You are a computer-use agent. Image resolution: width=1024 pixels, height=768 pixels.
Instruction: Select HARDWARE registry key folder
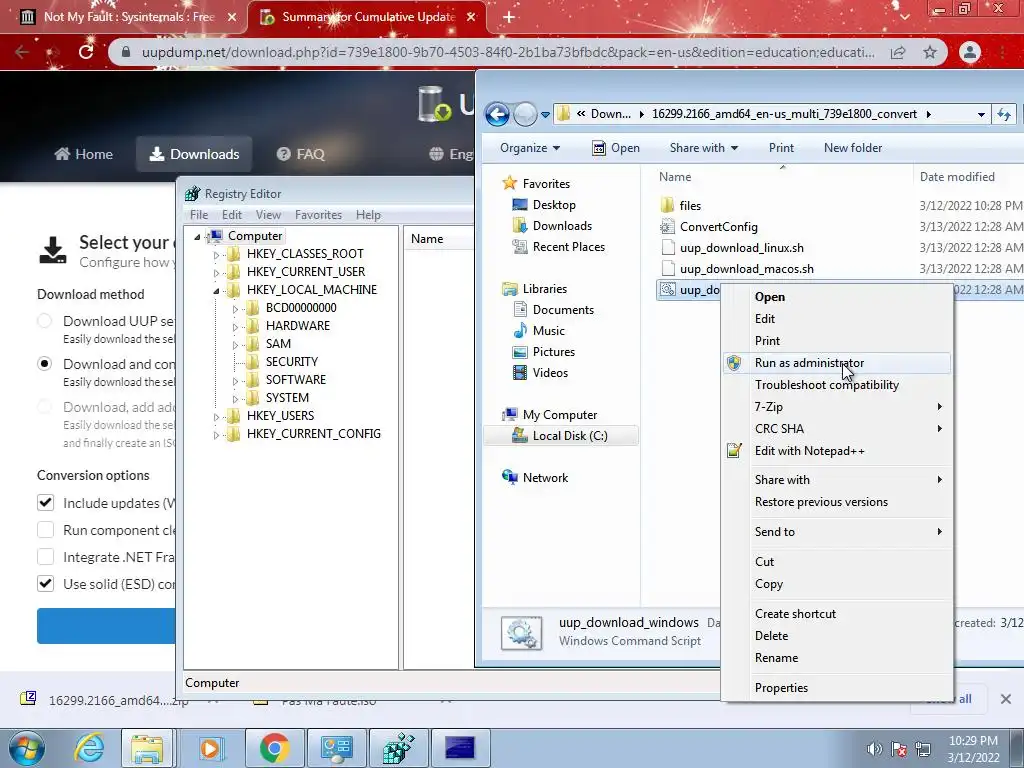click(297, 326)
